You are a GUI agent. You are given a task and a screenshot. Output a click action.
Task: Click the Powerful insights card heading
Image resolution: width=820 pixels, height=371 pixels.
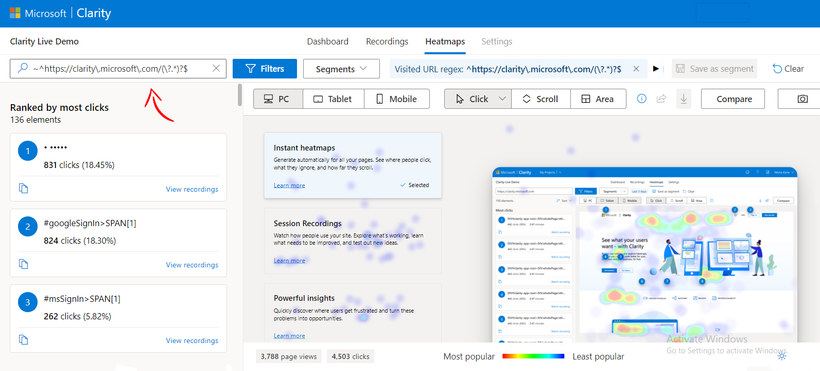coord(304,298)
